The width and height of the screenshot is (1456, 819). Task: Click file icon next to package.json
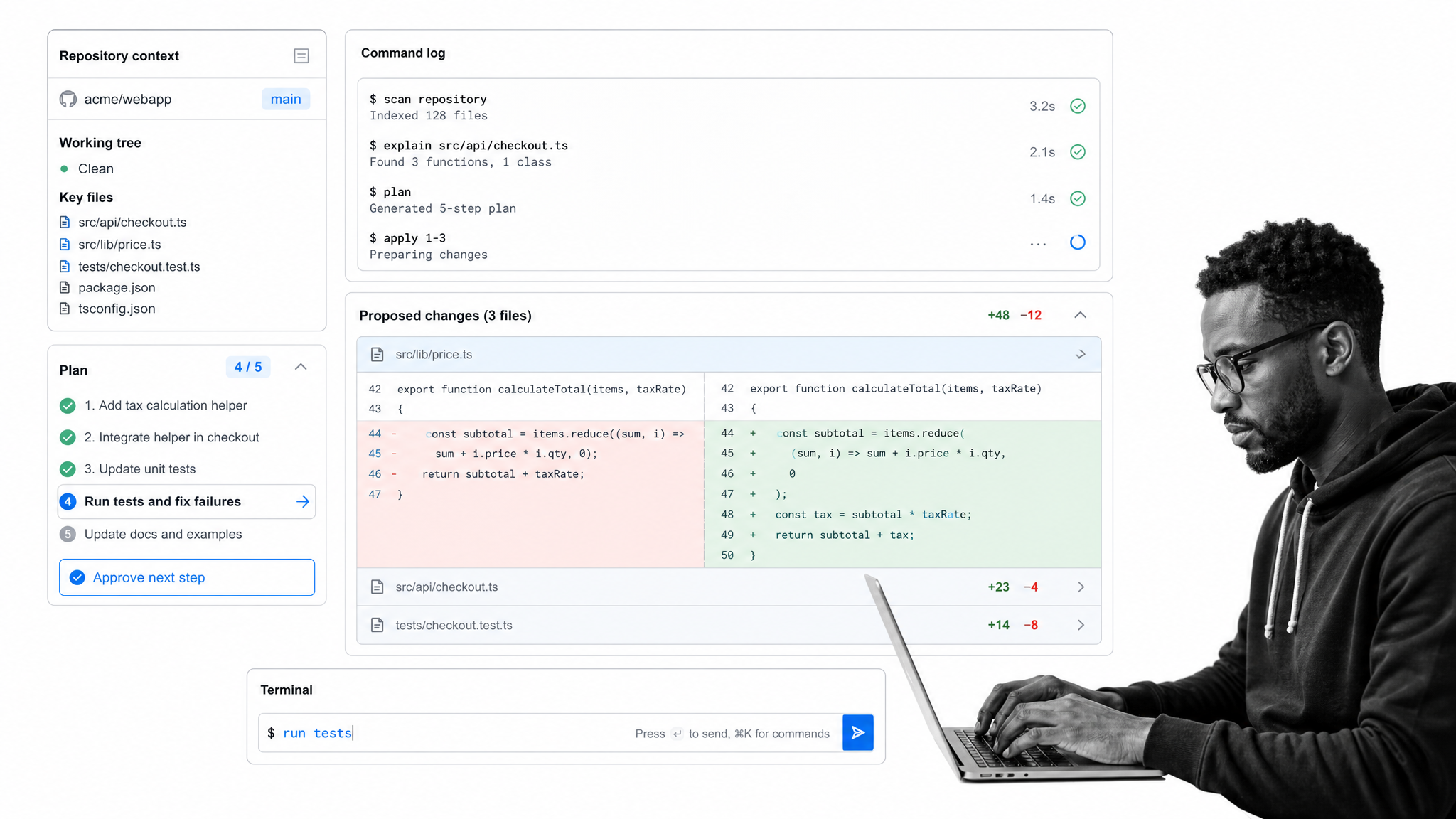[65, 288]
